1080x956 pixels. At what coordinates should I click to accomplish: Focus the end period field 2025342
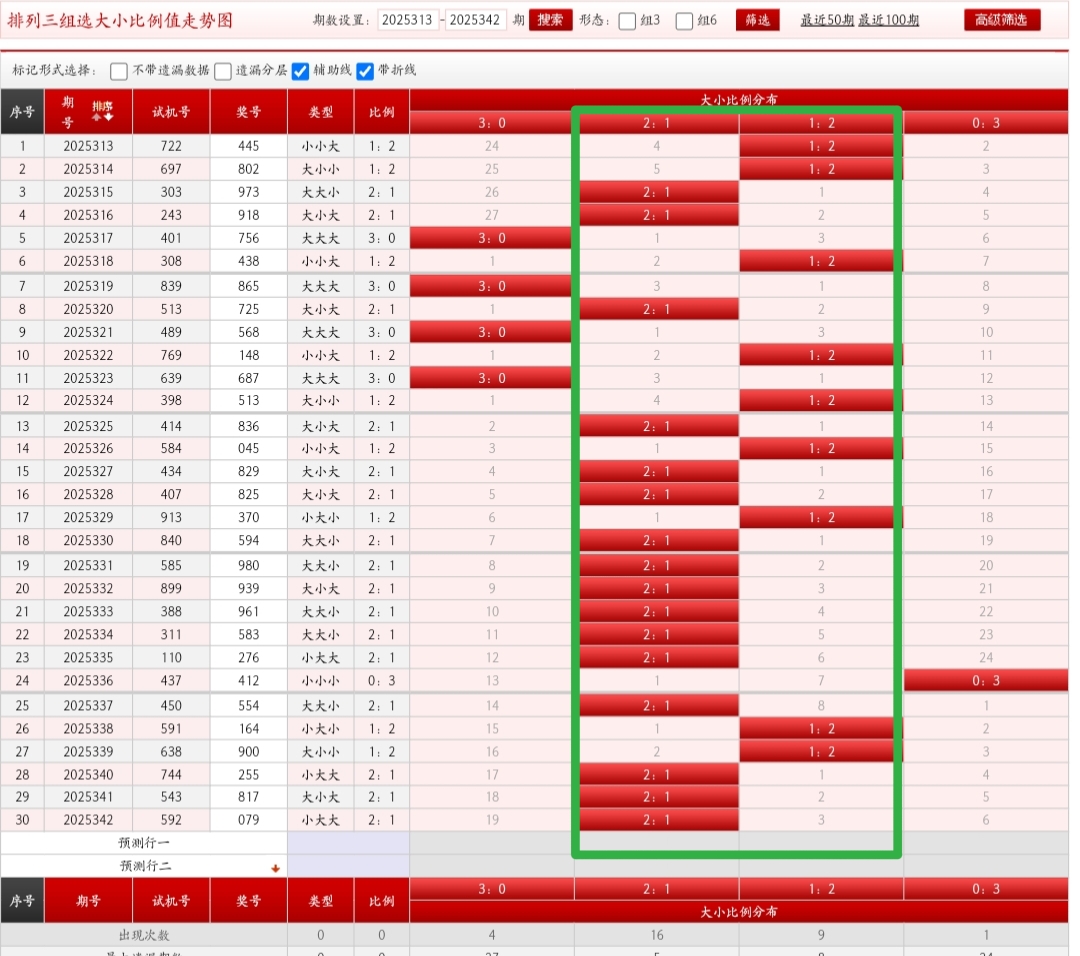pyautogui.click(x=475, y=20)
